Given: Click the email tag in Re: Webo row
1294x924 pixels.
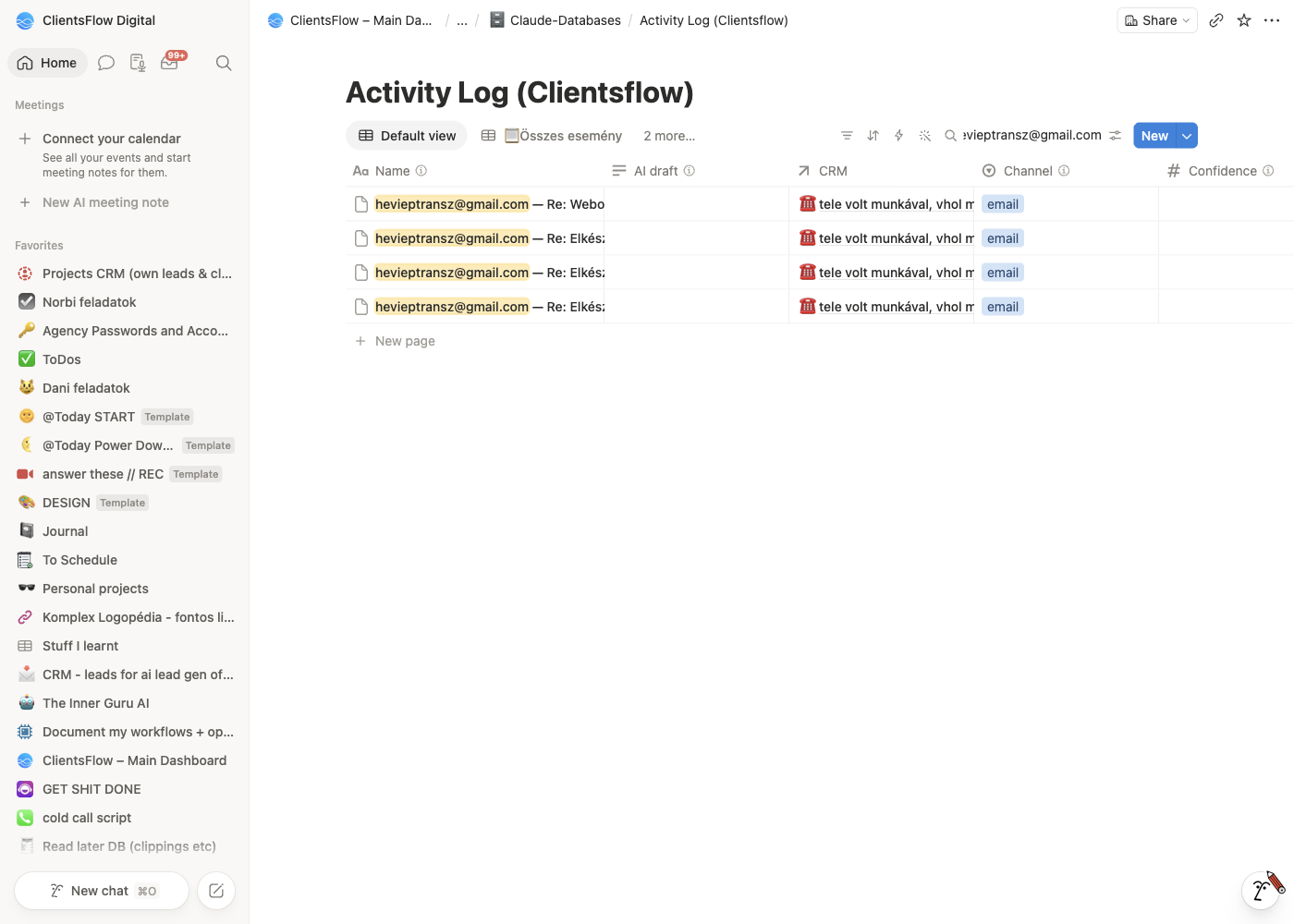Looking at the screenshot, I should click(1003, 204).
